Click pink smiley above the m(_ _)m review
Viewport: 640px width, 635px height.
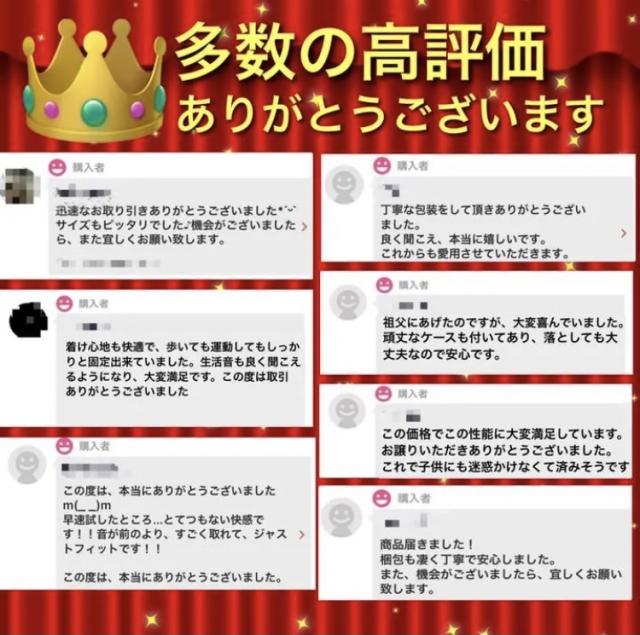click(x=64, y=446)
